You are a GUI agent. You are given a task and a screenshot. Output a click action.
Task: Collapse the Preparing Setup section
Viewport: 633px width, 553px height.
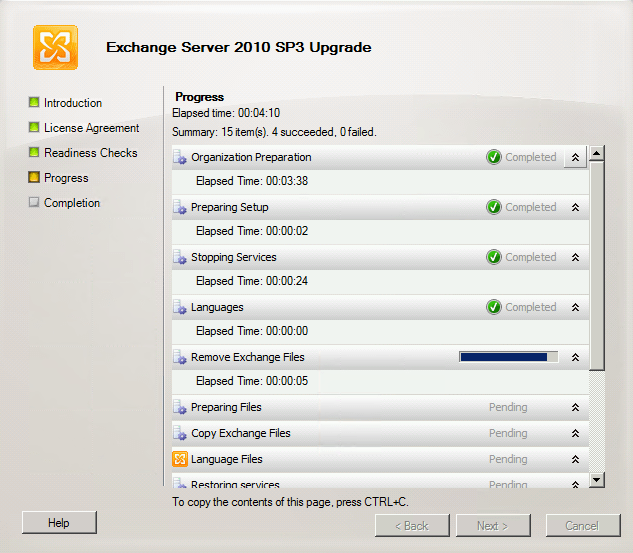pyautogui.click(x=575, y=207)
